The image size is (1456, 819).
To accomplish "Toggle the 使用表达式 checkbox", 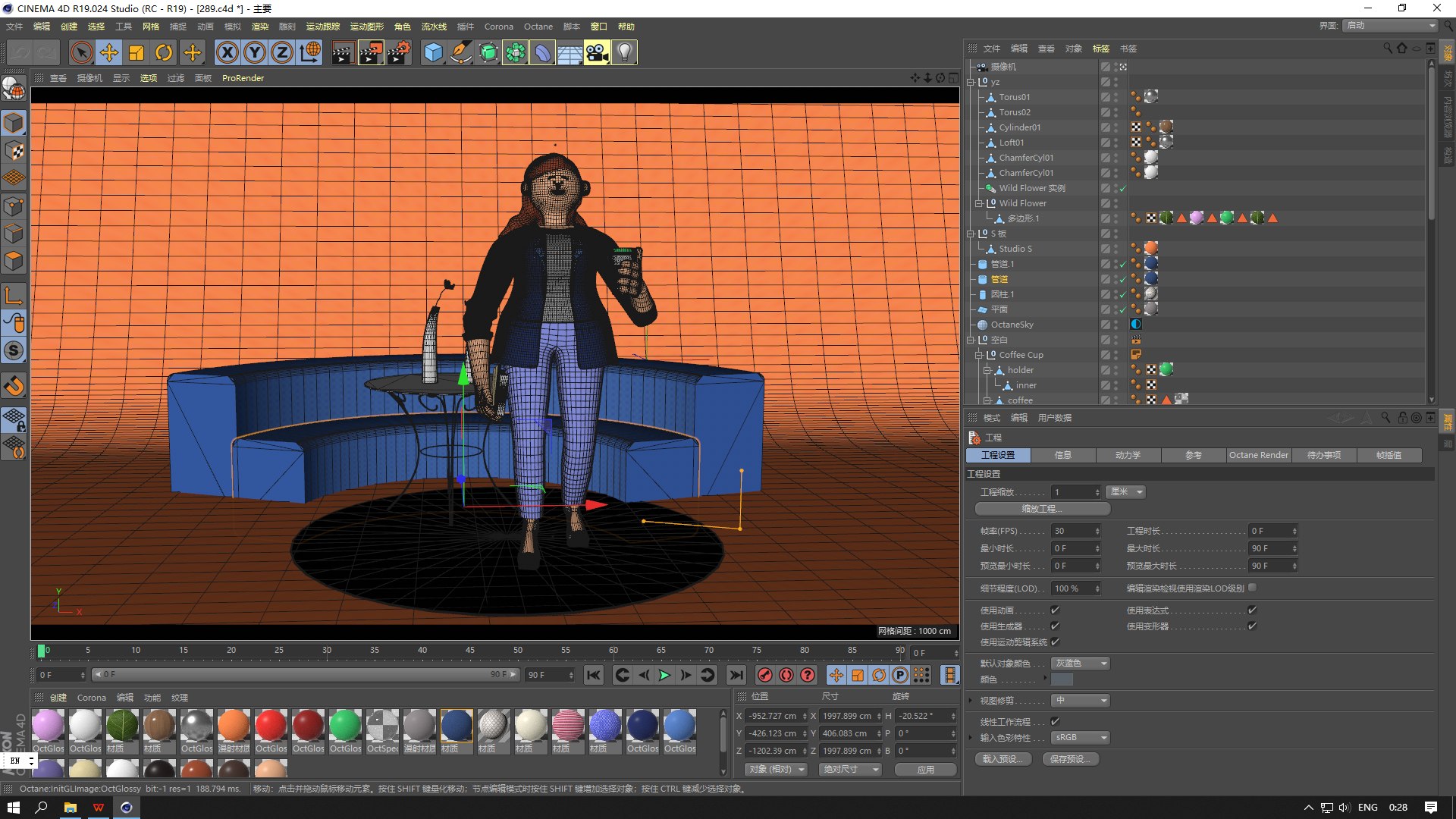I will point(1252,610).
